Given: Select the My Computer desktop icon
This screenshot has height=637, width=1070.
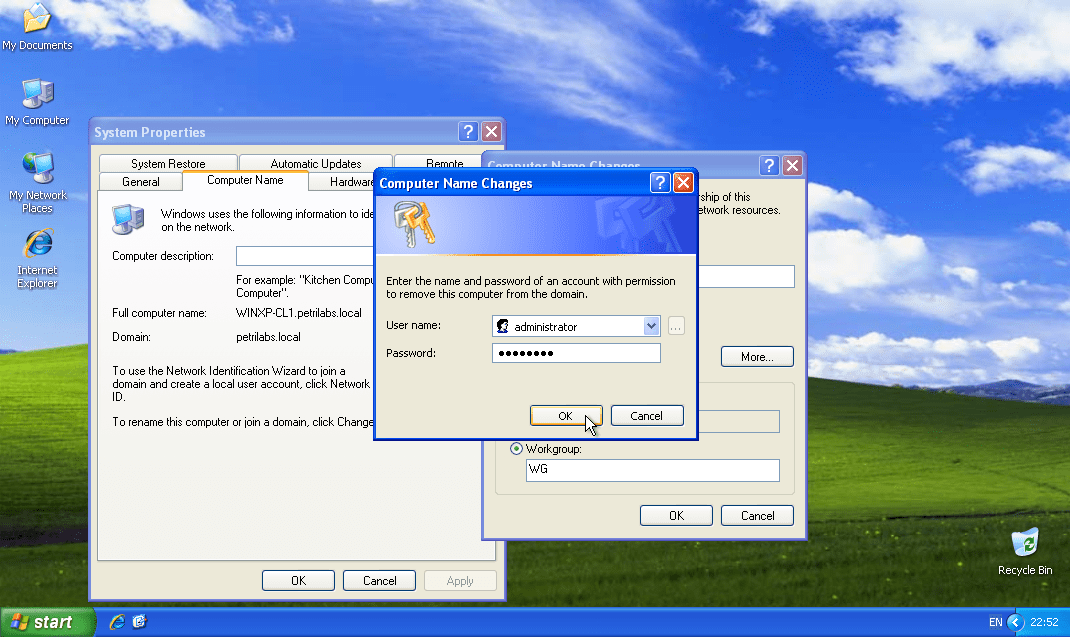Looking at the screenshot, I should 37,102.
